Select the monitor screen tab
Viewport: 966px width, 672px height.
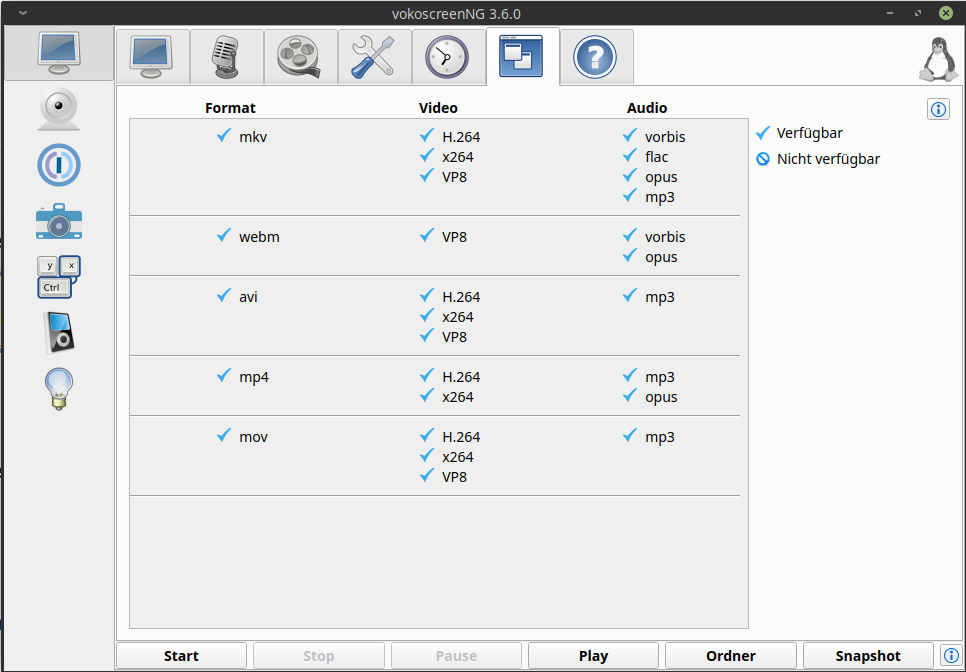[153, 57]
